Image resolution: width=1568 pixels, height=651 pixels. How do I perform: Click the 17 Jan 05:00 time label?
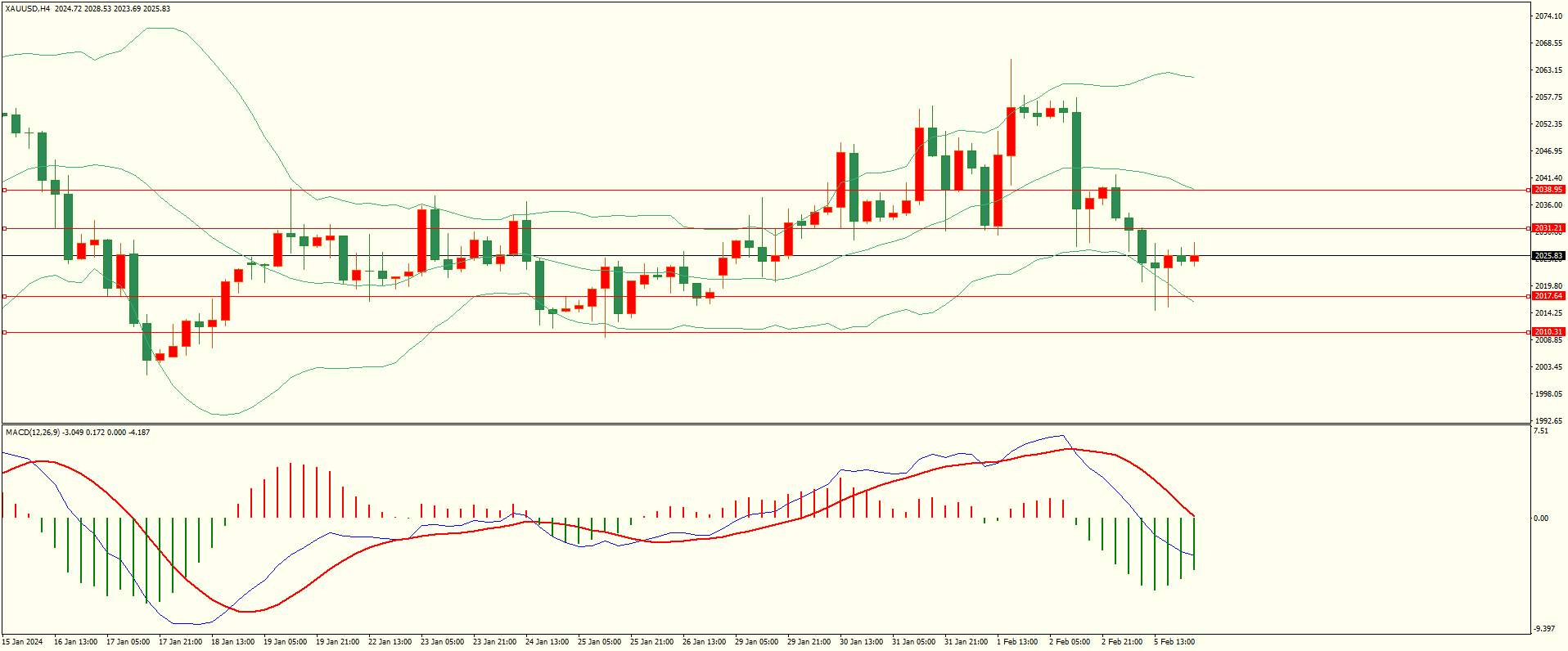[x=128, y=642]
